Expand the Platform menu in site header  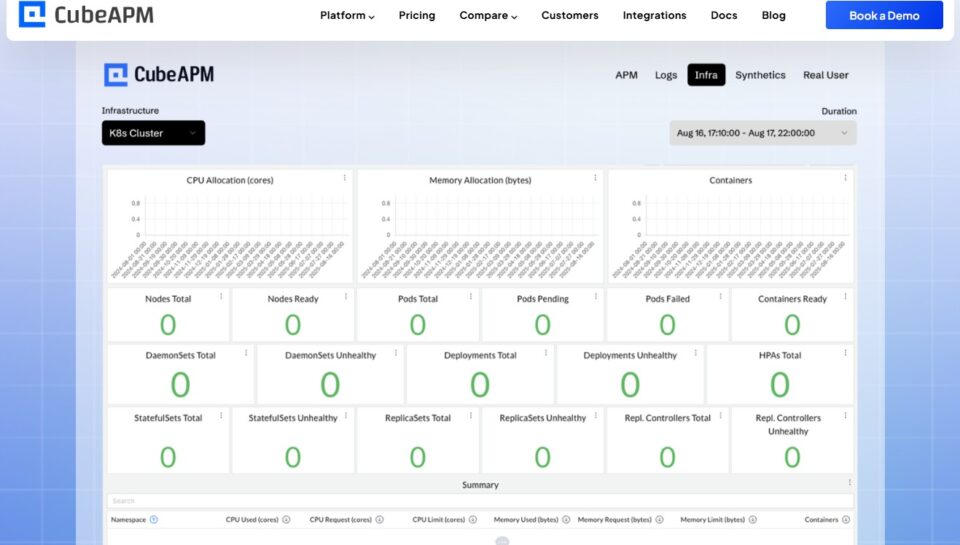347,15
